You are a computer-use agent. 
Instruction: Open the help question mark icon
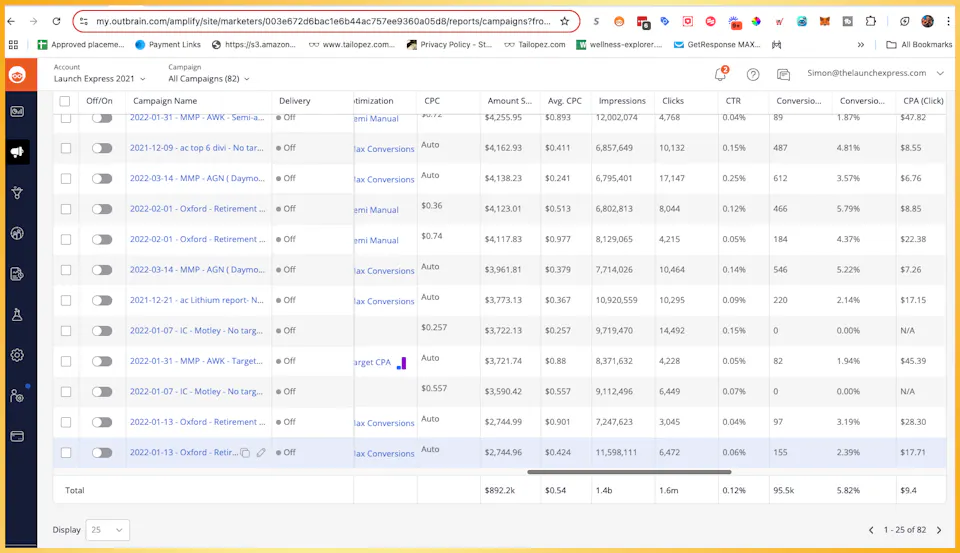[x=753, y=75]
